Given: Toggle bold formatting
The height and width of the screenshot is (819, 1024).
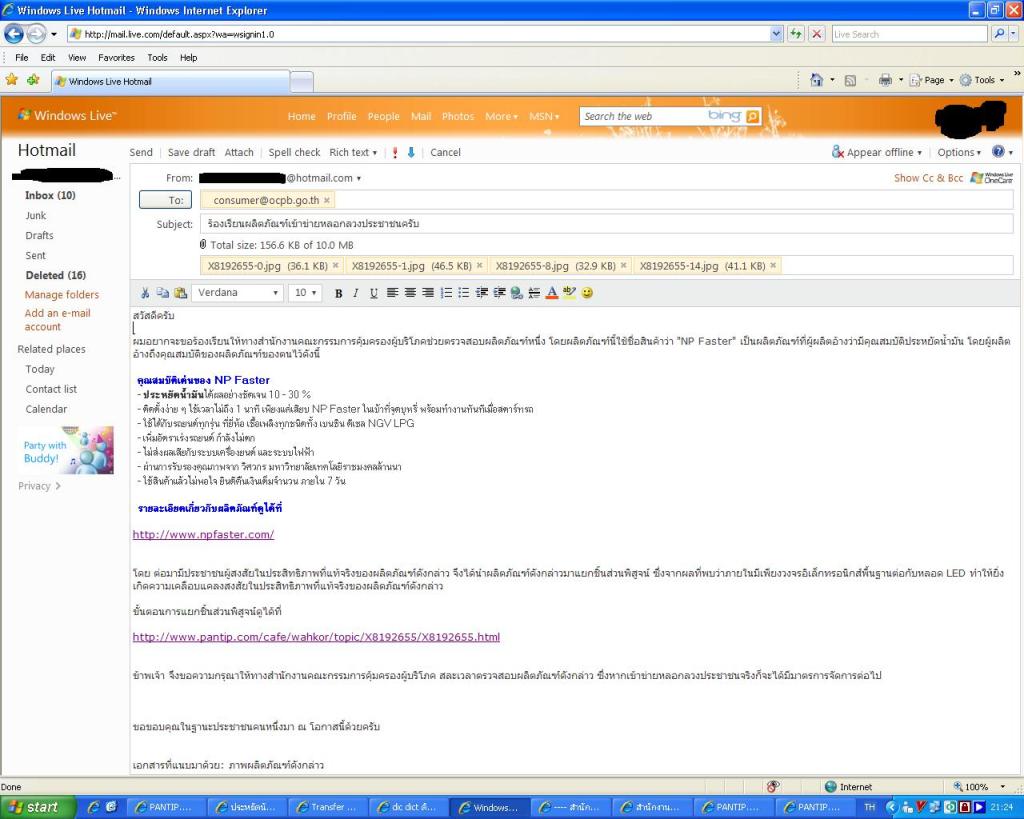Looking at the screenshot, I should [x=338, y=293].
